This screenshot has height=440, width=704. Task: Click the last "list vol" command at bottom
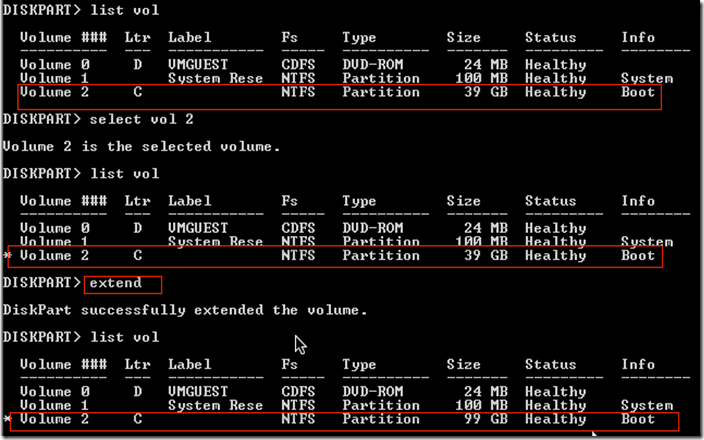point(123,338)
